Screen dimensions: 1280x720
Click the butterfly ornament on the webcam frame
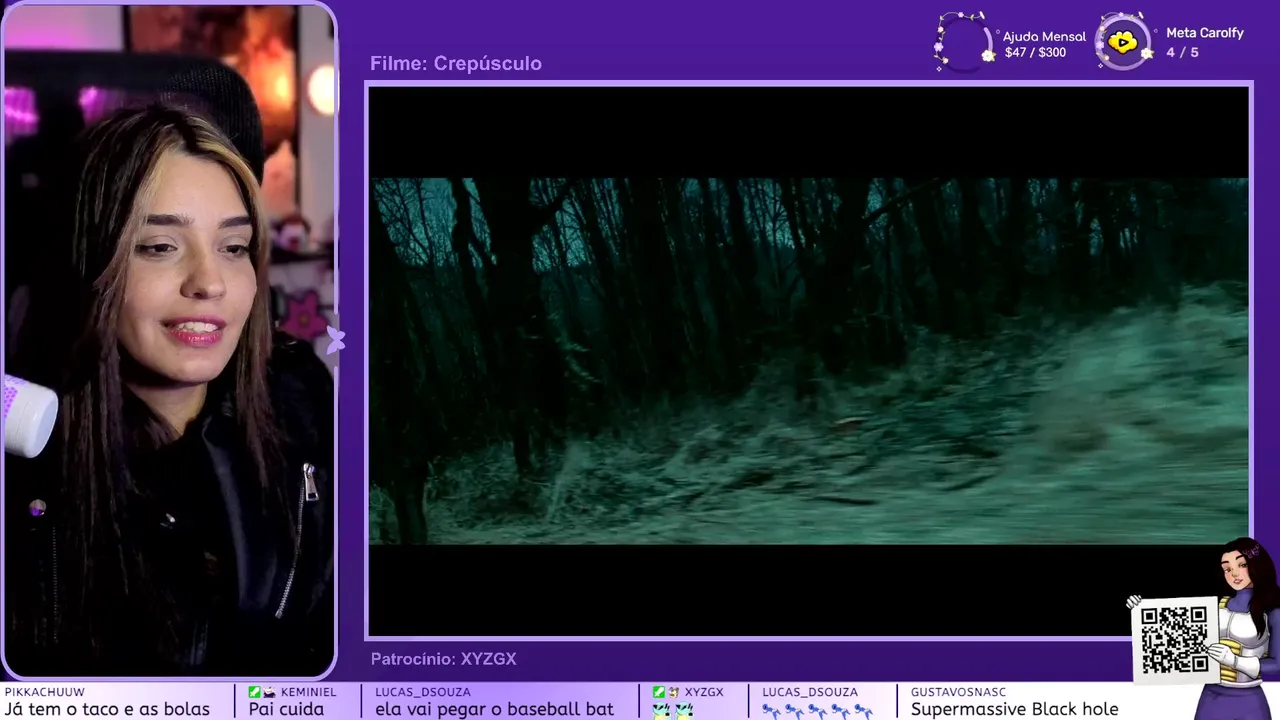335,340
